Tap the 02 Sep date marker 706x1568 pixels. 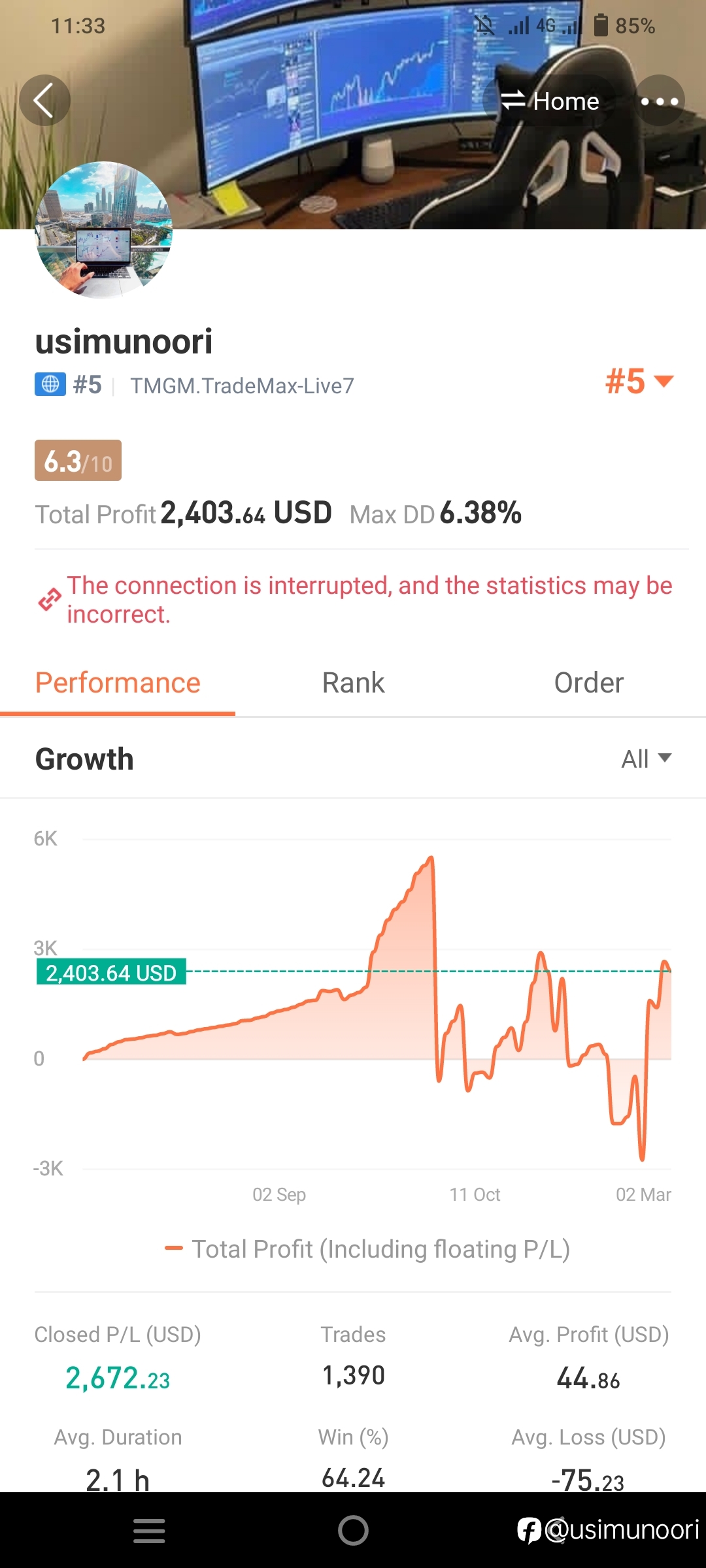tap(279, 1195)
